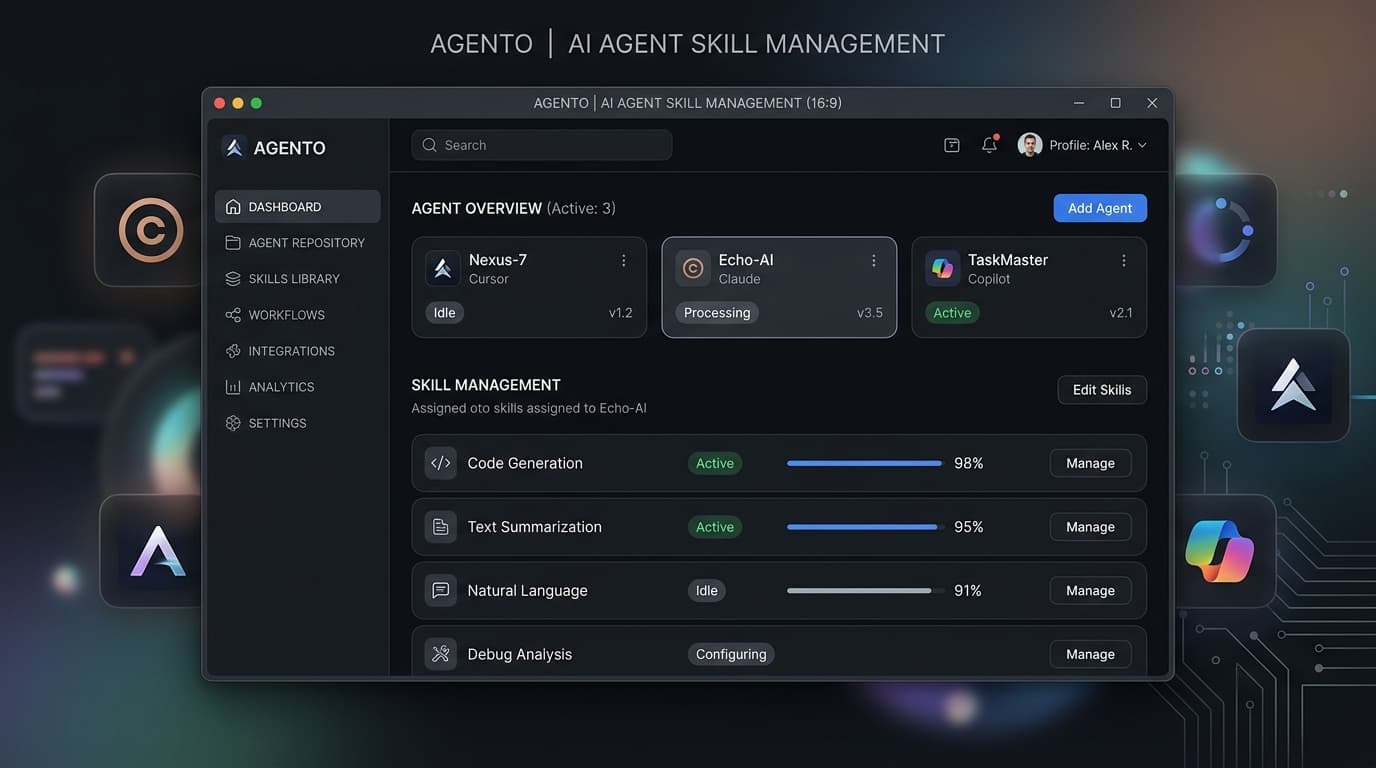Screen dimensions: 1376x768
Task: Select the Echo-AI agent card
Action: pos(779,287)
